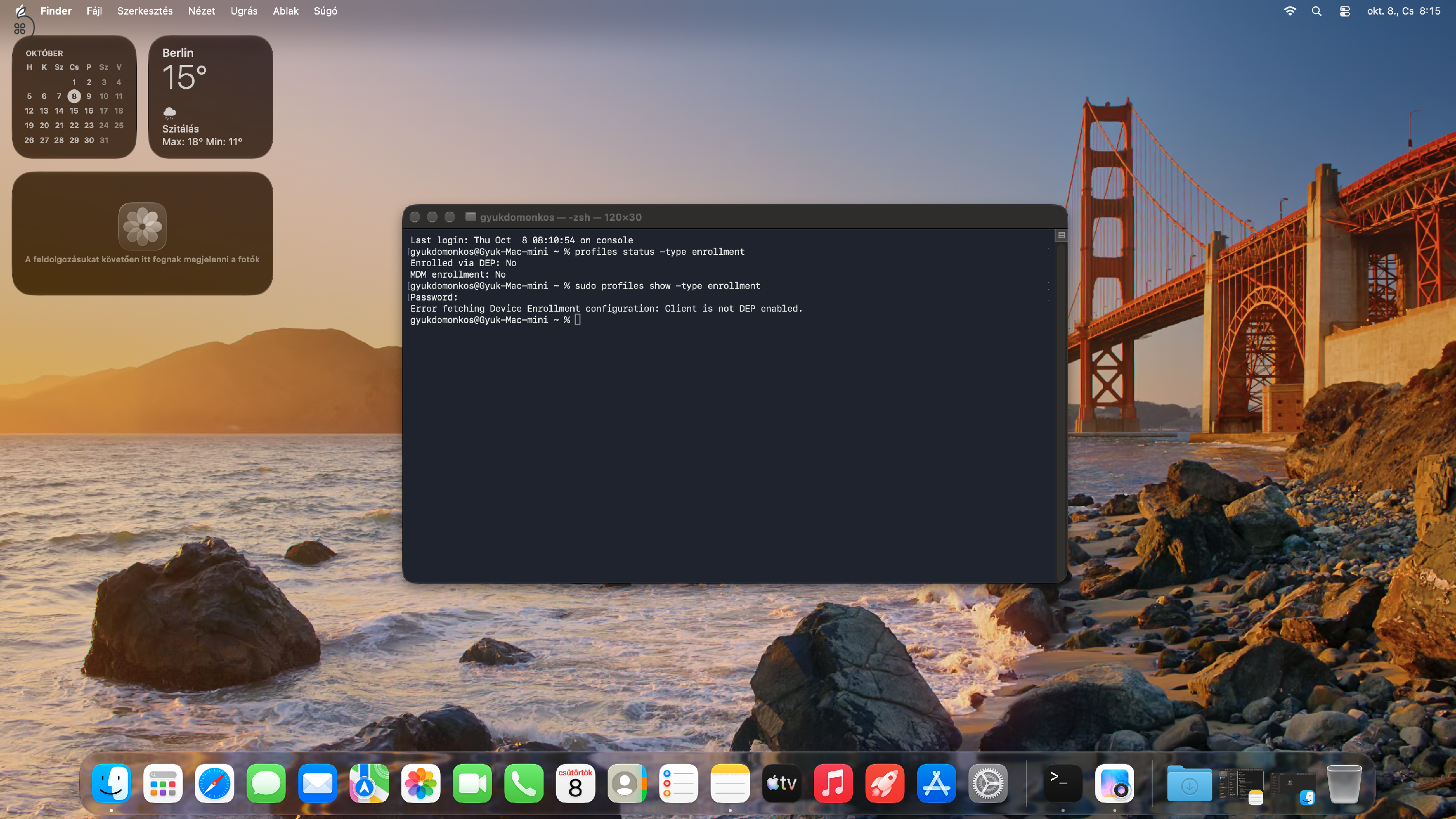Open Spotlight search magnifier
This screenshot has height=819, width=1456.
click(x=1316, y=11)
